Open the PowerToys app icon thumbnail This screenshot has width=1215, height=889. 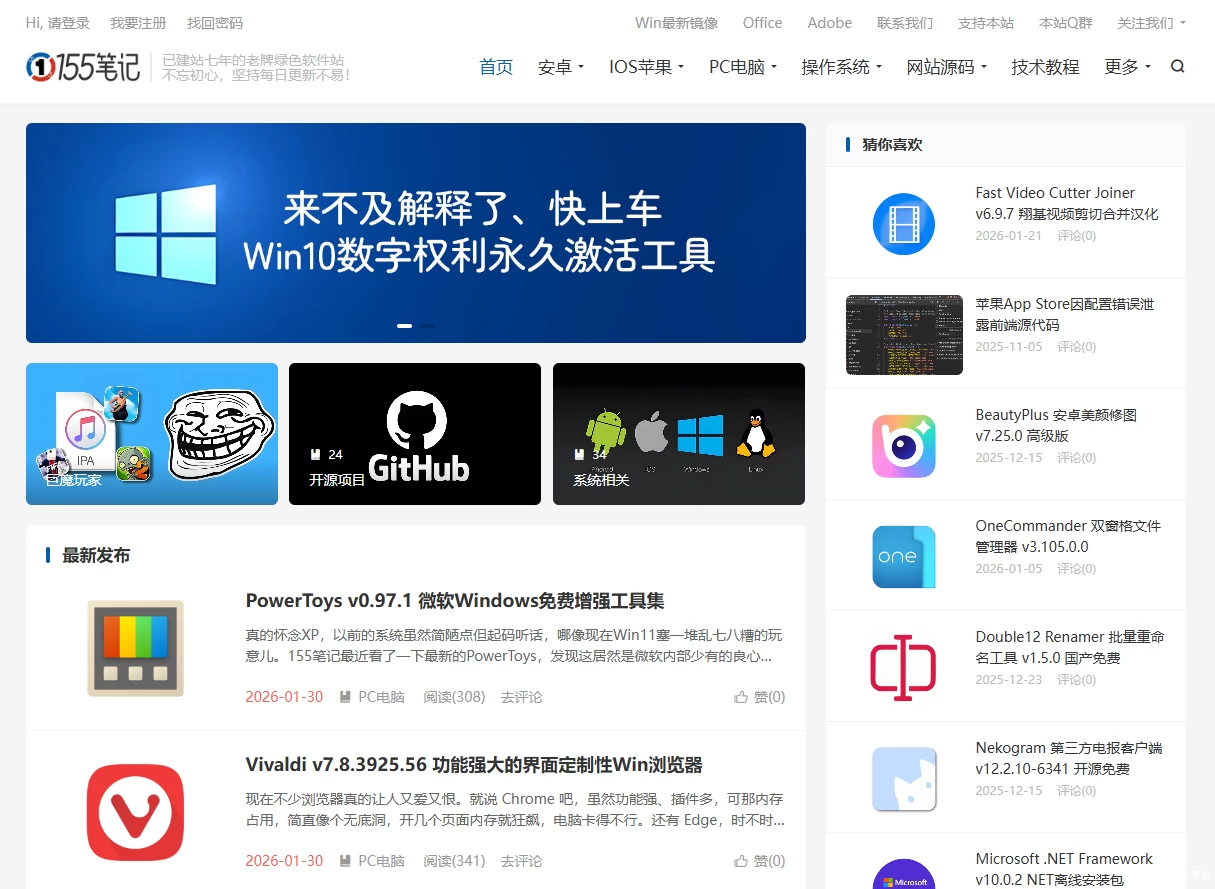pos(135,648)
